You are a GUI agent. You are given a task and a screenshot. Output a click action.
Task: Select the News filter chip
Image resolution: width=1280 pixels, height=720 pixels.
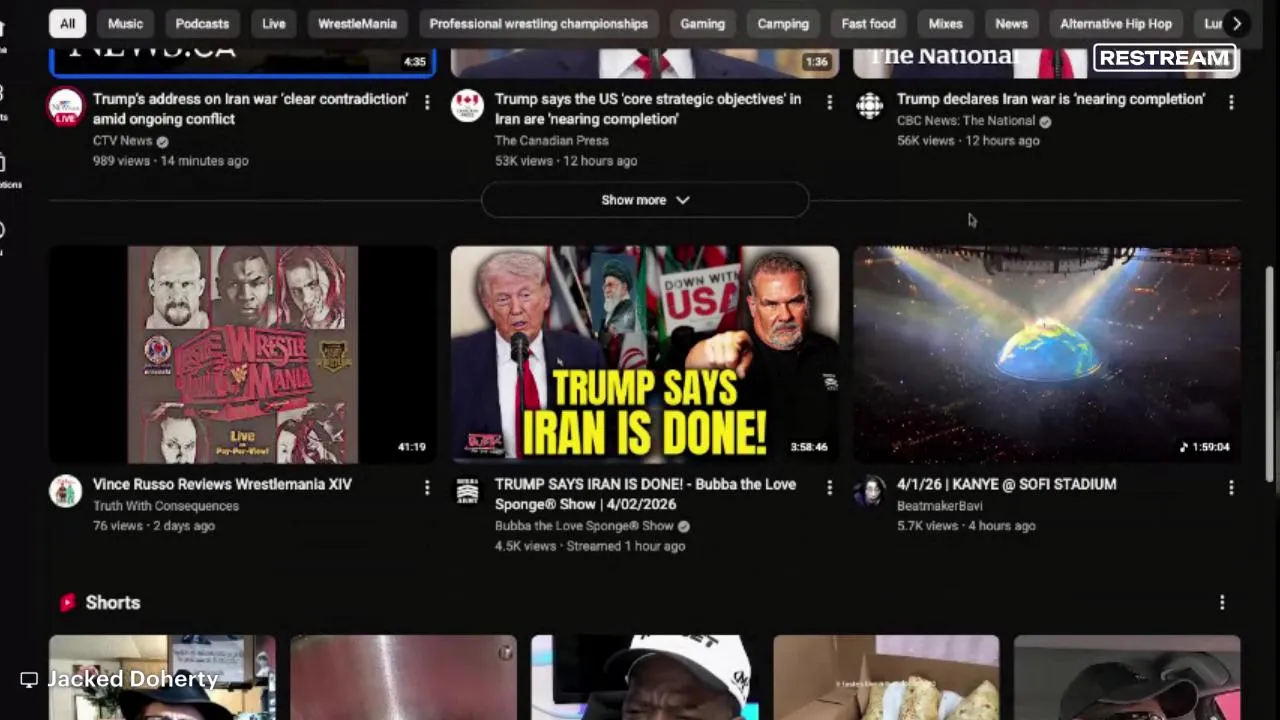1011,23
